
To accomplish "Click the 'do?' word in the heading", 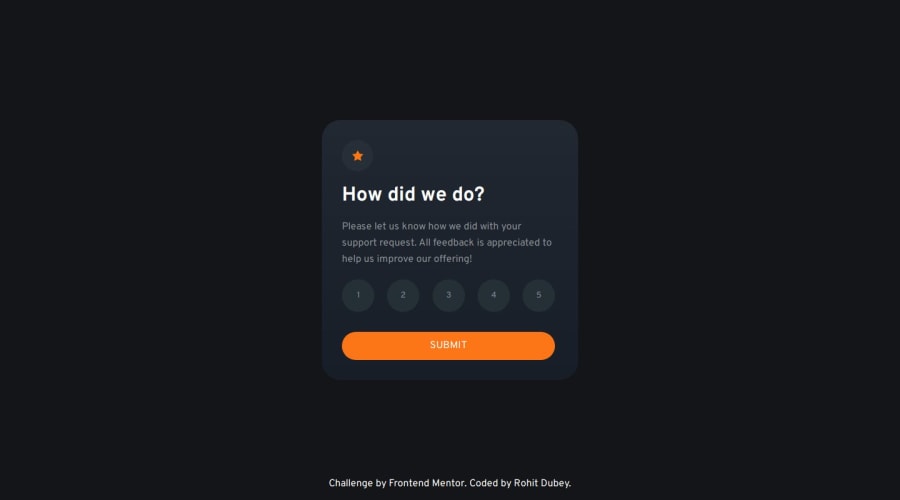I will click(x=468, y=194).
